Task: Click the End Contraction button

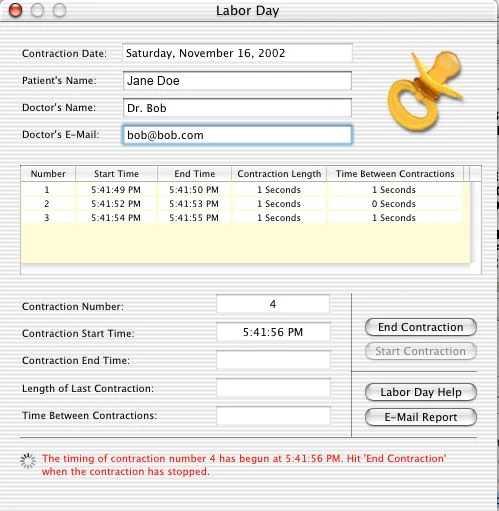Action: click(x=421, y=327)
